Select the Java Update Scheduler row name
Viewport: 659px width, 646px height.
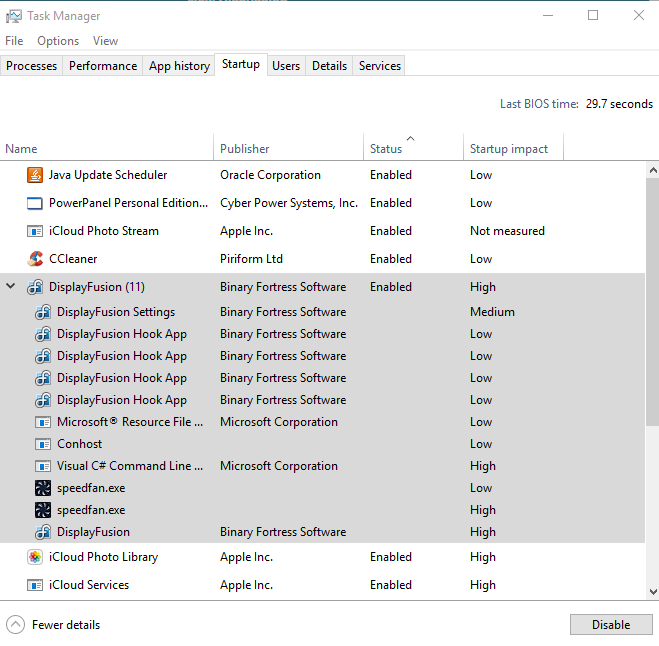[108, 175]
